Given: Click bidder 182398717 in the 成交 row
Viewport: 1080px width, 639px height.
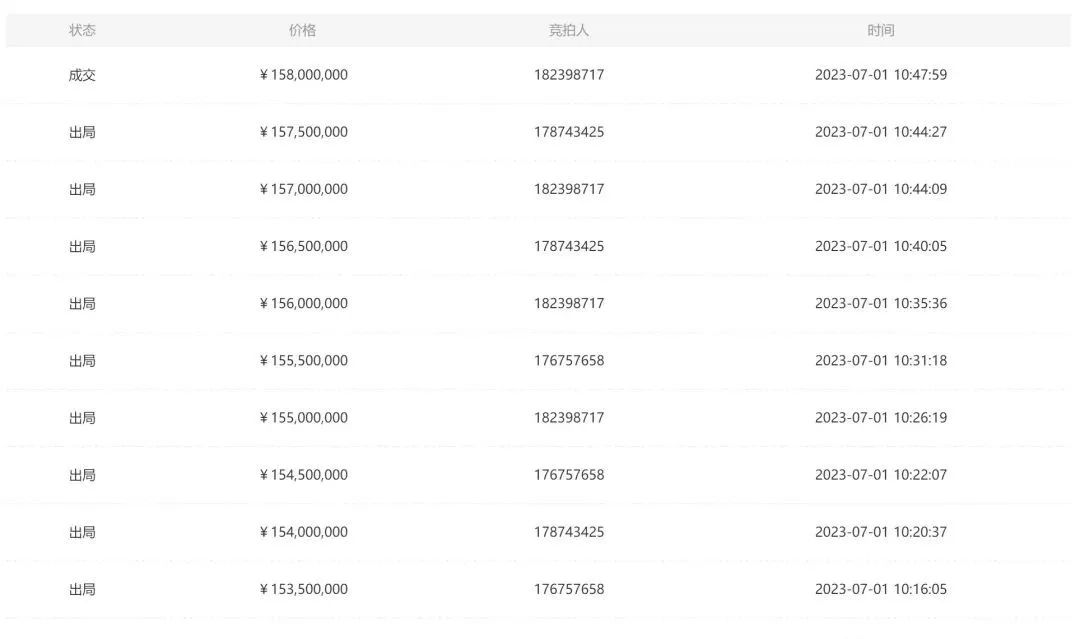Looking at the screenshot, I should (569, 75).
